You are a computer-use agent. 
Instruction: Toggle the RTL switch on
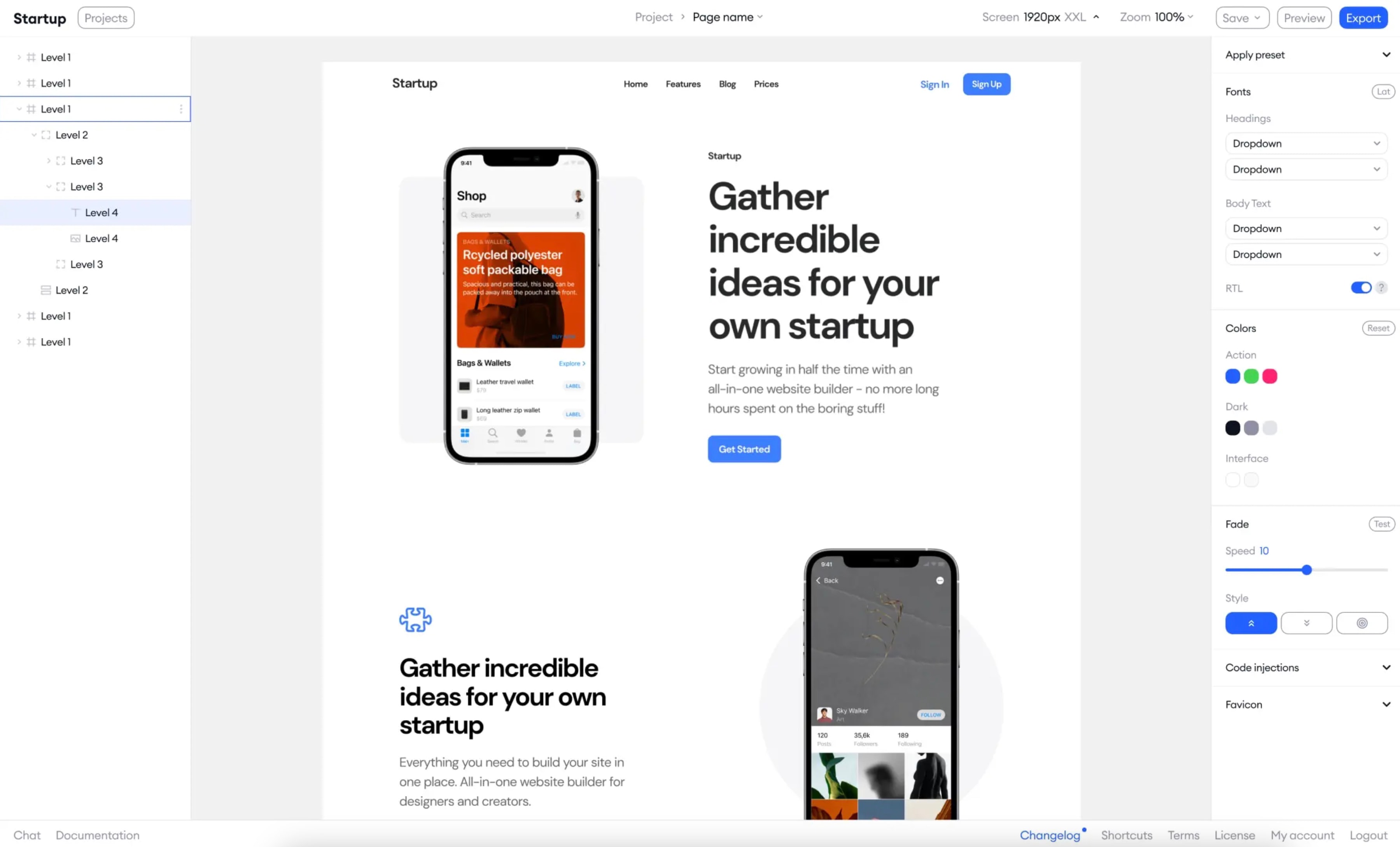coord(1361,288)
